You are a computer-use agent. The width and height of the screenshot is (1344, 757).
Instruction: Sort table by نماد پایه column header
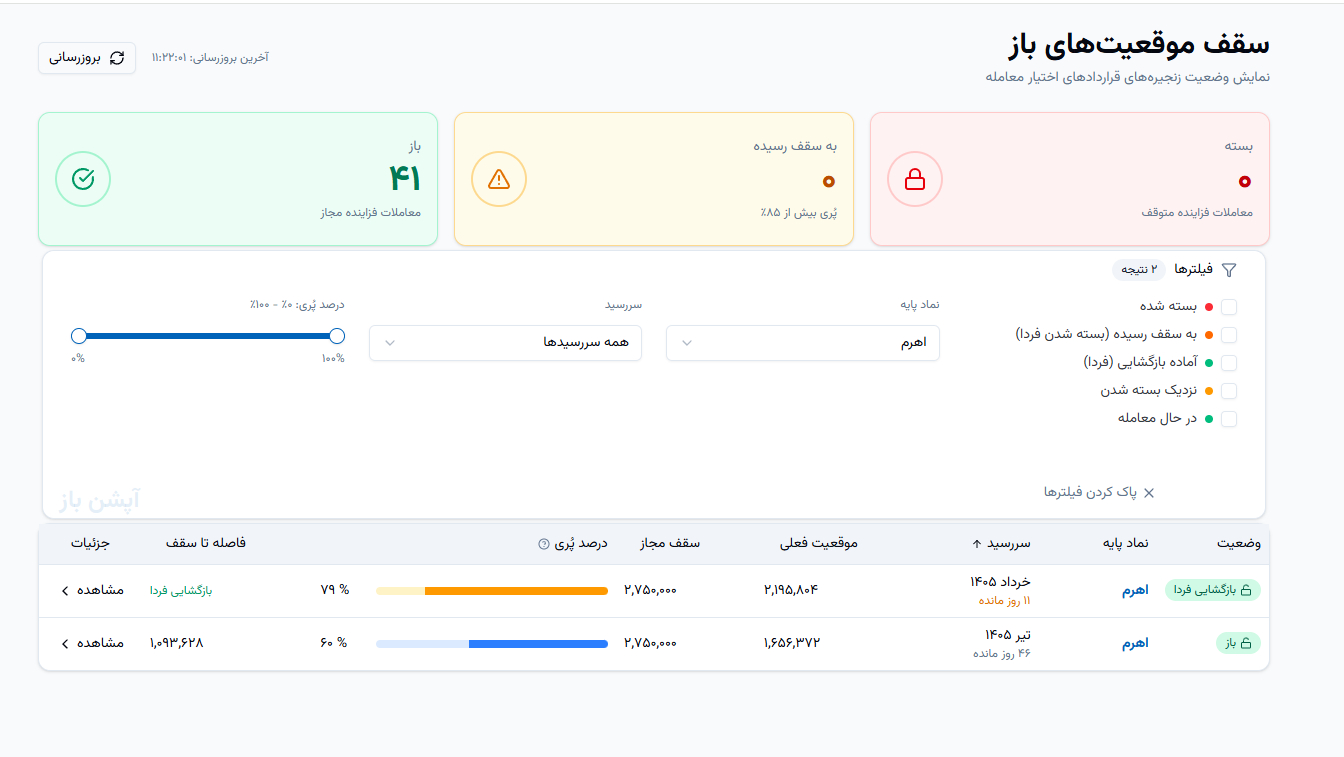click(x=1125, y=543)
